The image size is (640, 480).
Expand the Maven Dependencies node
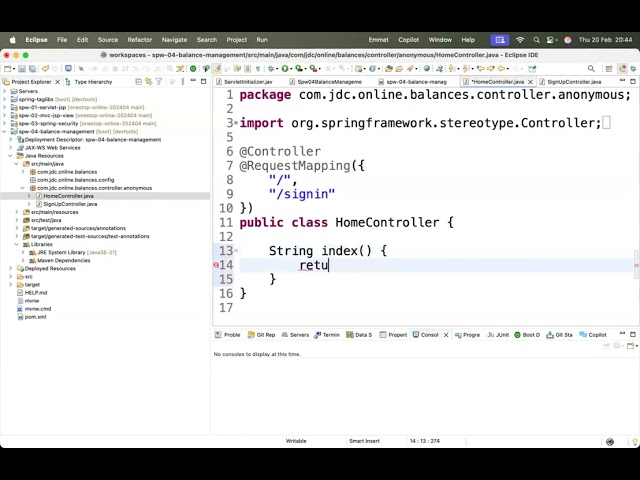pos(23,260)
